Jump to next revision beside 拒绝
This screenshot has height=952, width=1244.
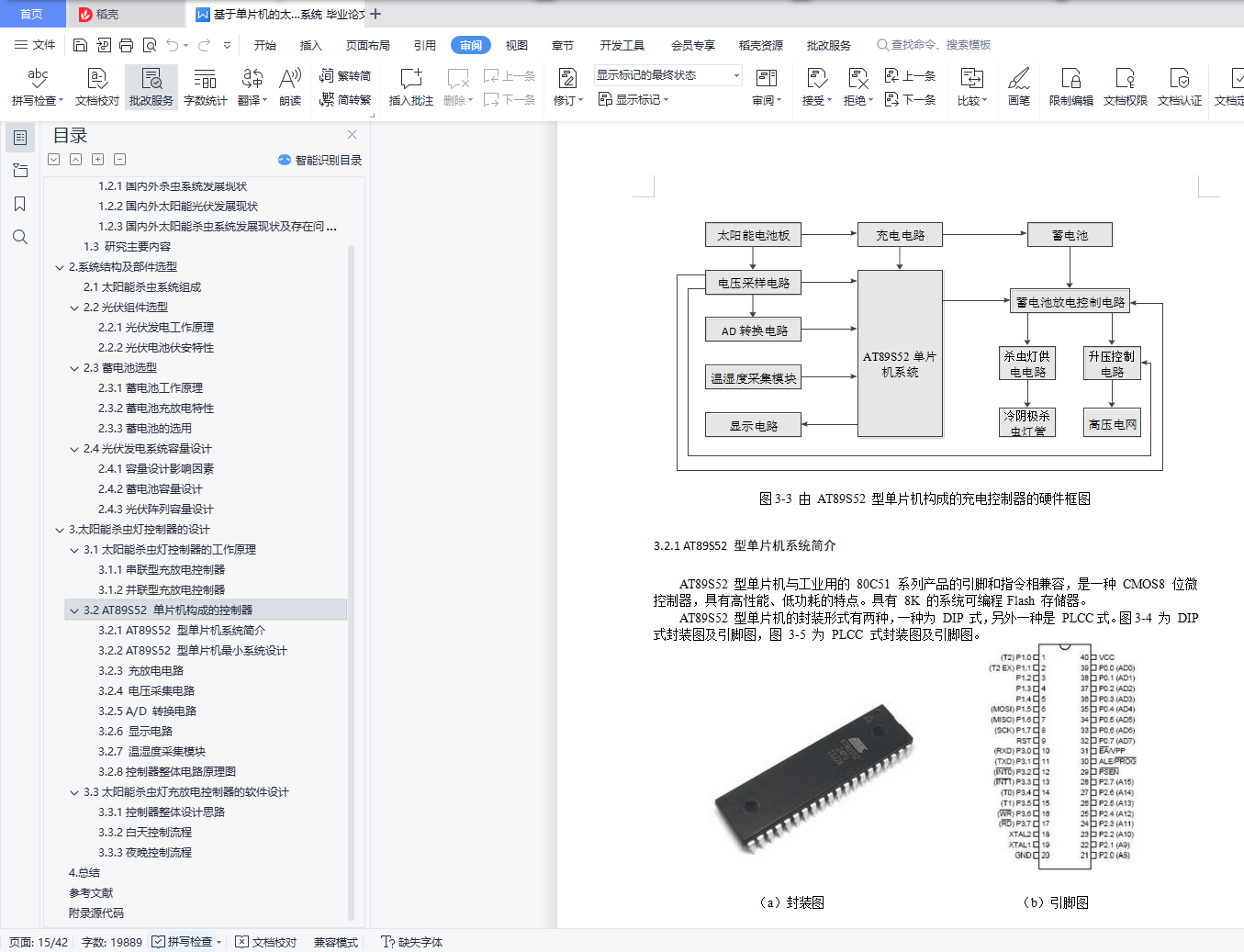coord(910,99)
